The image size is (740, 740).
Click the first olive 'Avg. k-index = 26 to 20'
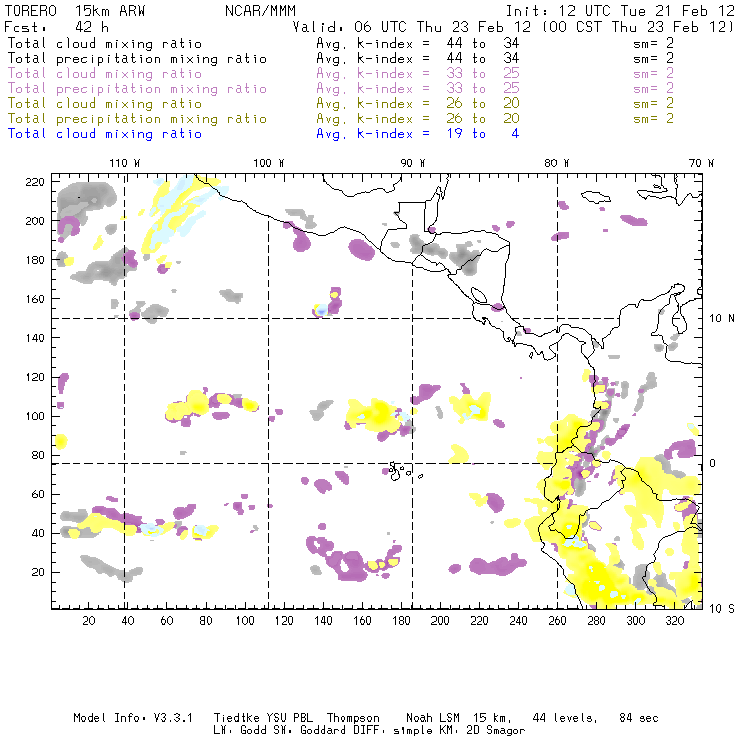coord(418,103)
